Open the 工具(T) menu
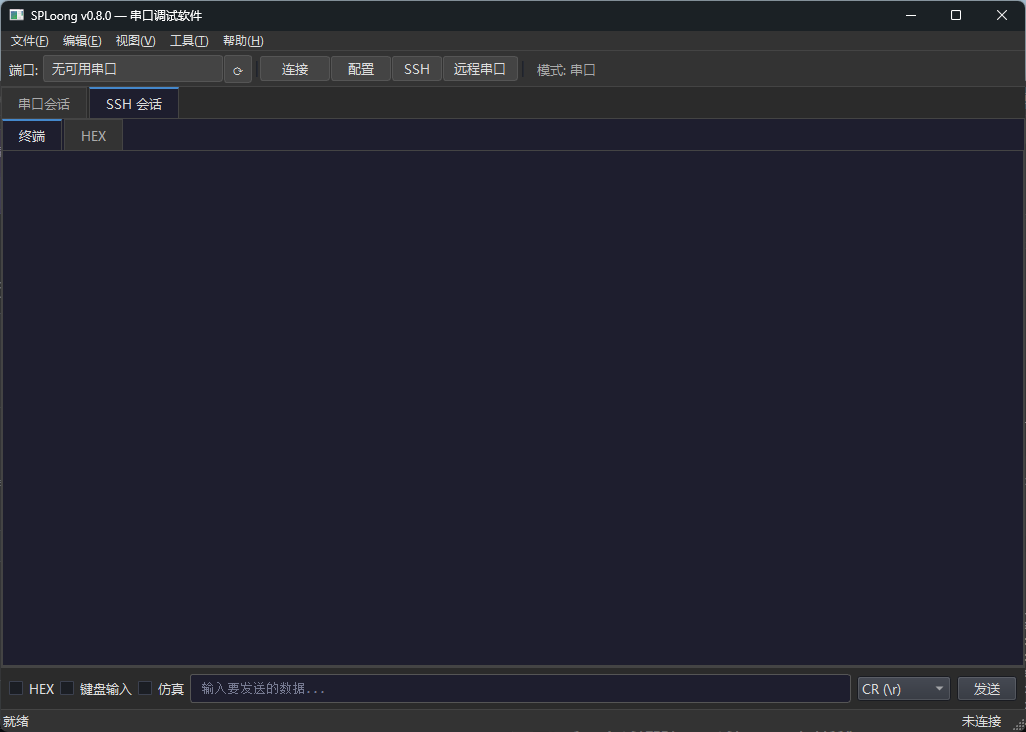The height and width of the screenshot is (732, 1026). [x=189, y=41]
